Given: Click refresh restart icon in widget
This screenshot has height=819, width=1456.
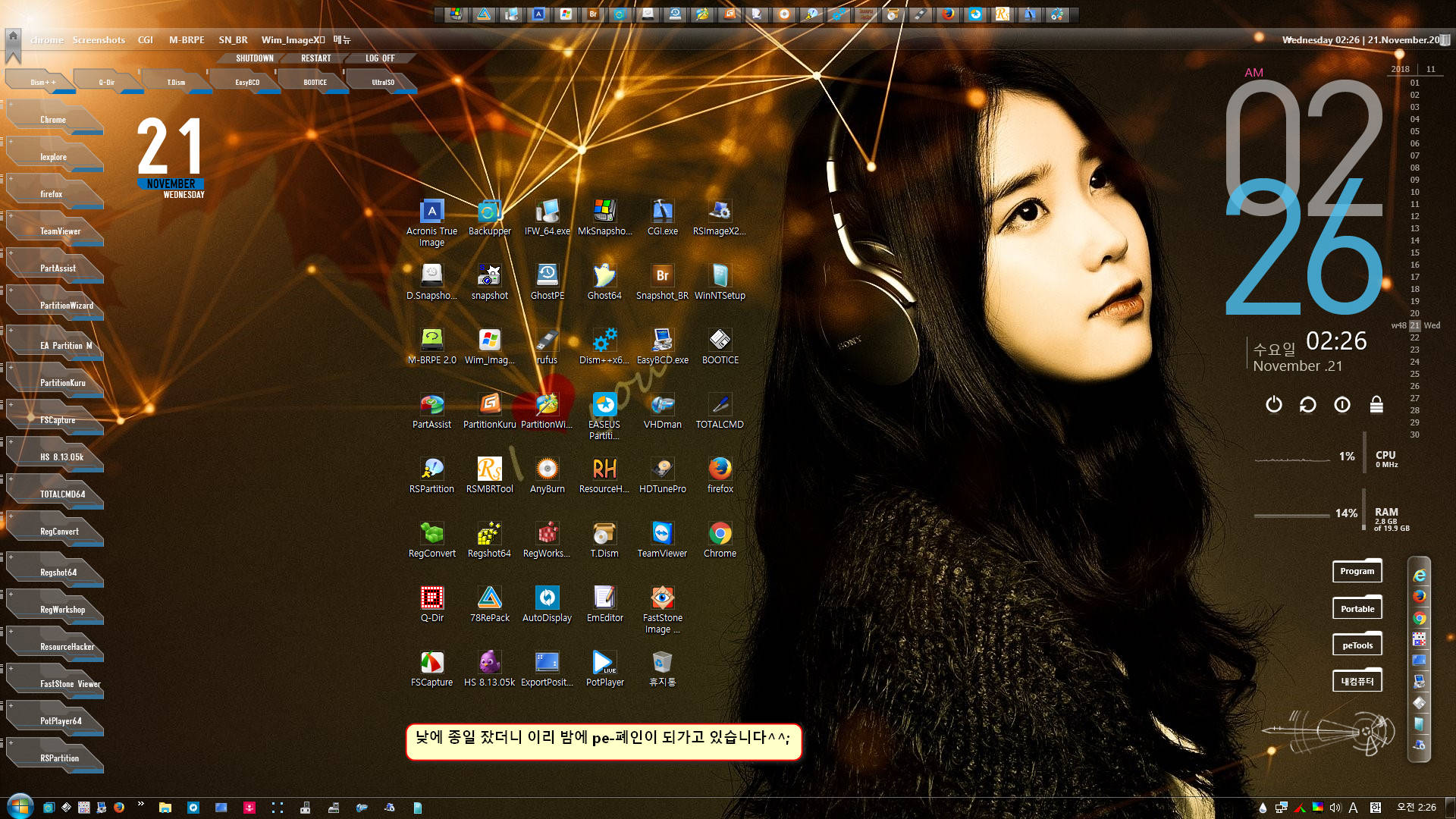Looking at the screenshot, I should tap(1307, 404).
